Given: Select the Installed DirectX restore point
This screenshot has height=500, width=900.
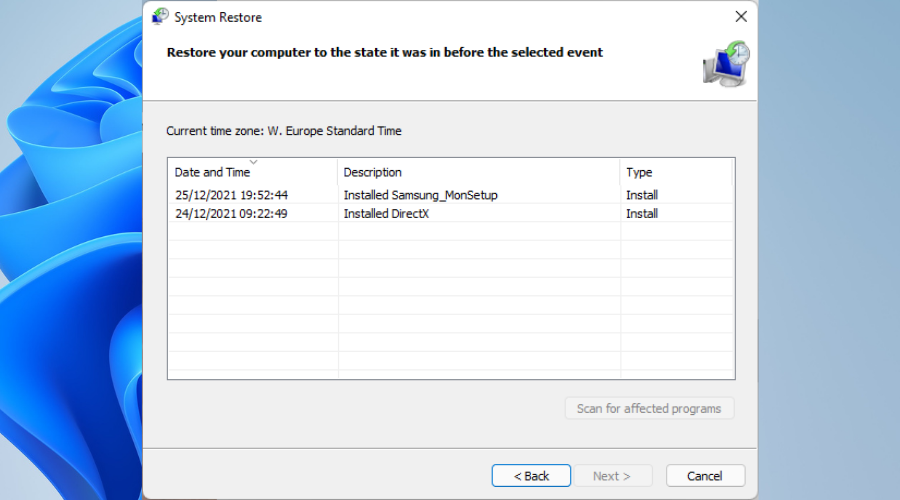Looking at the screenshot, I should click(x=386, y=213).
